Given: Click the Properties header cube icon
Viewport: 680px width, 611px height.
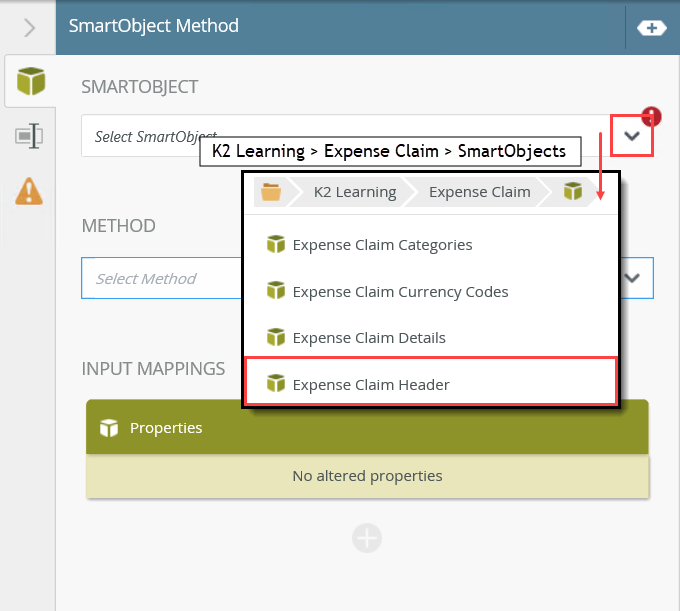Looking at the screenshot, I should (109, 428).
